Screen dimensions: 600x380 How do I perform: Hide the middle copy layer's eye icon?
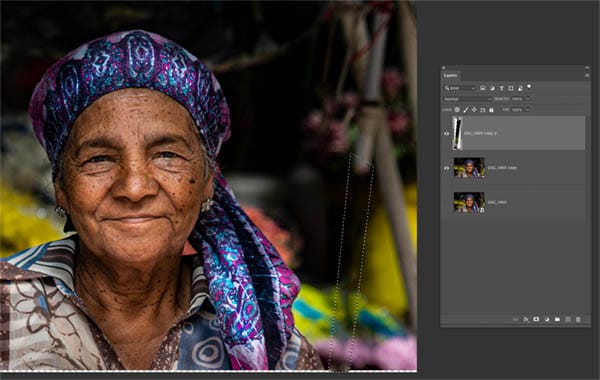point(447,168)
